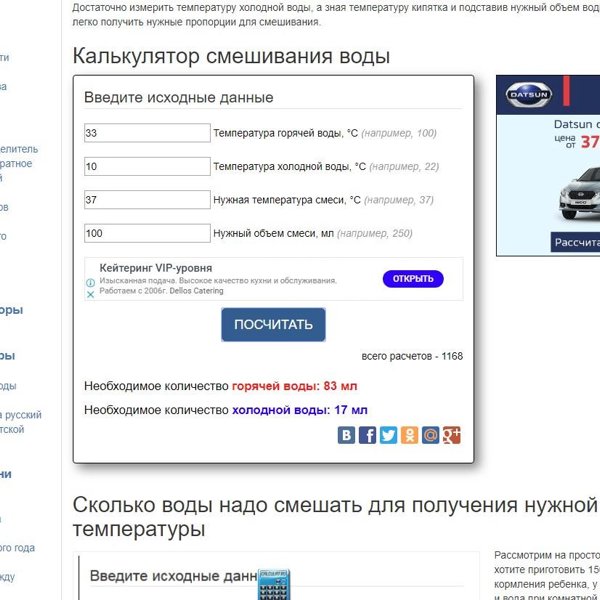Image resolution: width=600 pixels, height=600 pixels.
Task: Share the page on VKontakte
Action: [347, 435]
